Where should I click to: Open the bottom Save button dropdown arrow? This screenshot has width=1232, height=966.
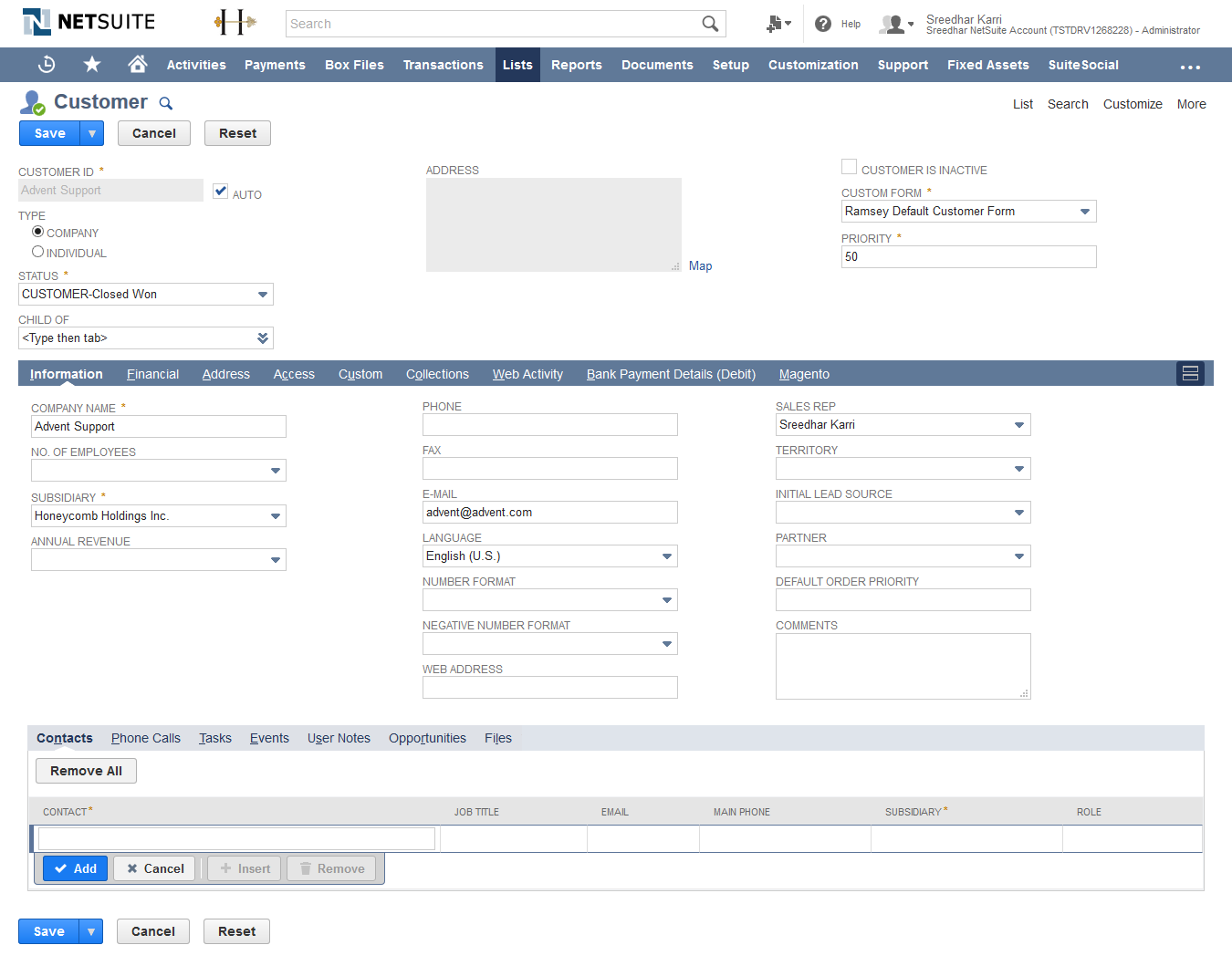91,931
